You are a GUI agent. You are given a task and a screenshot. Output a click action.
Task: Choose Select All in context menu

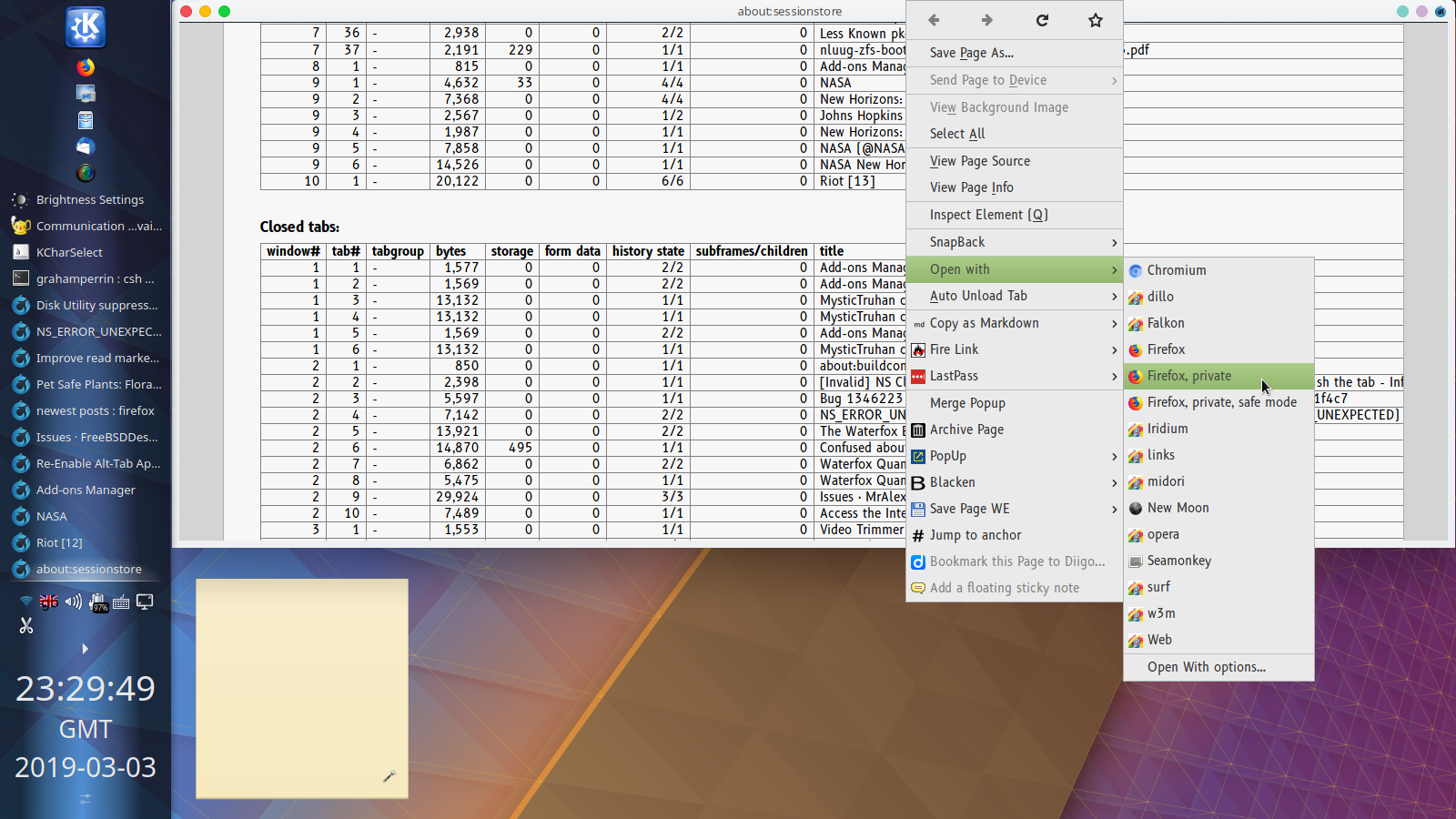[x=1014, y=134]
